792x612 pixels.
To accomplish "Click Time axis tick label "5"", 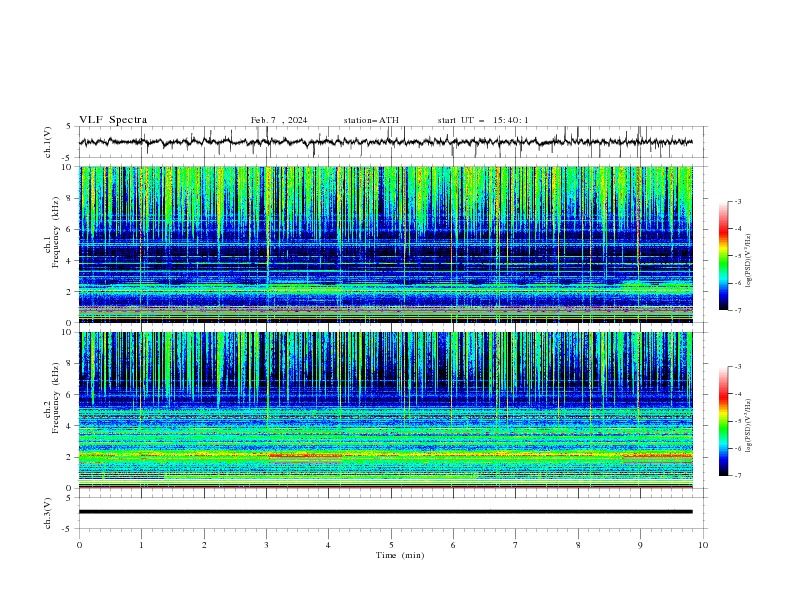I will pyautogui.click(x=391, y=545).
